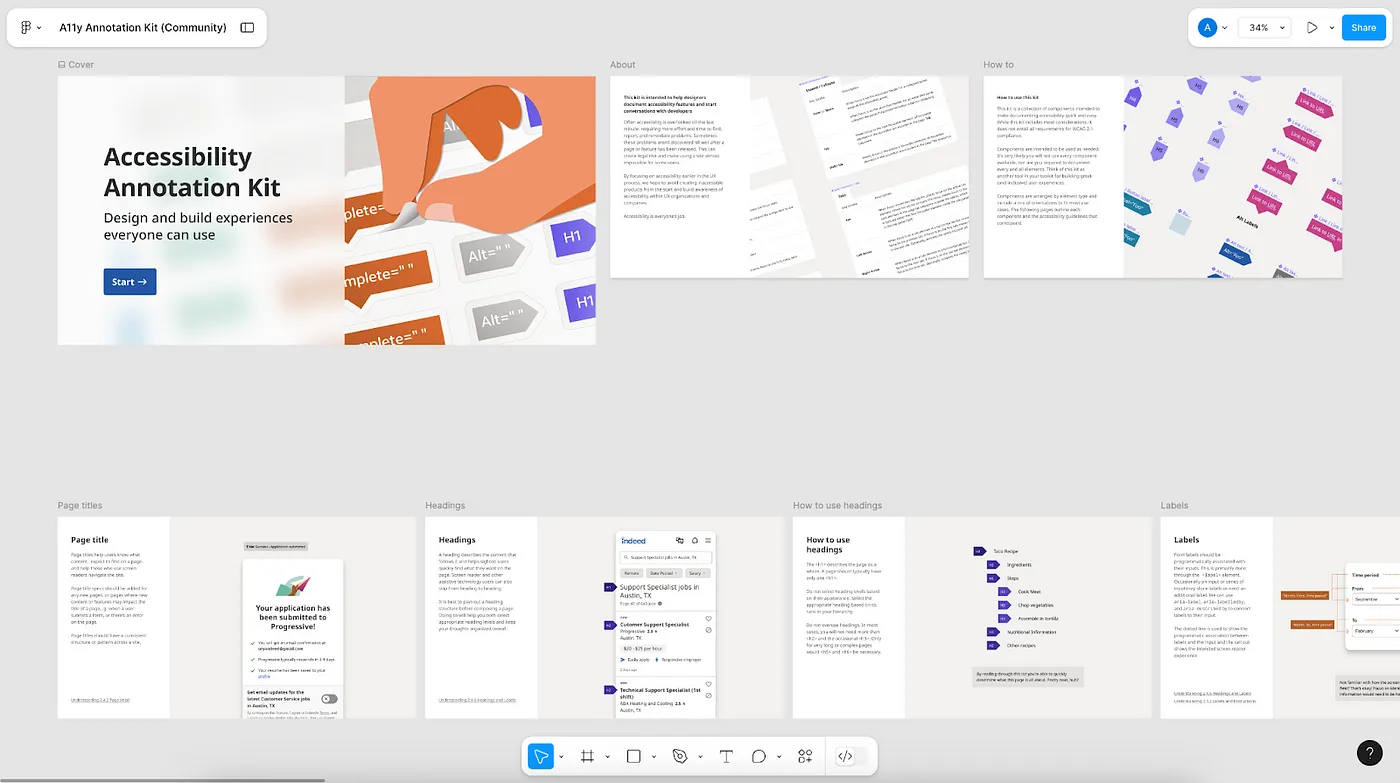Image resolution: width=1400 pixels, height=783 pixels.
Task: Select the Move tool in toolbar
Action: click(540, 757)
